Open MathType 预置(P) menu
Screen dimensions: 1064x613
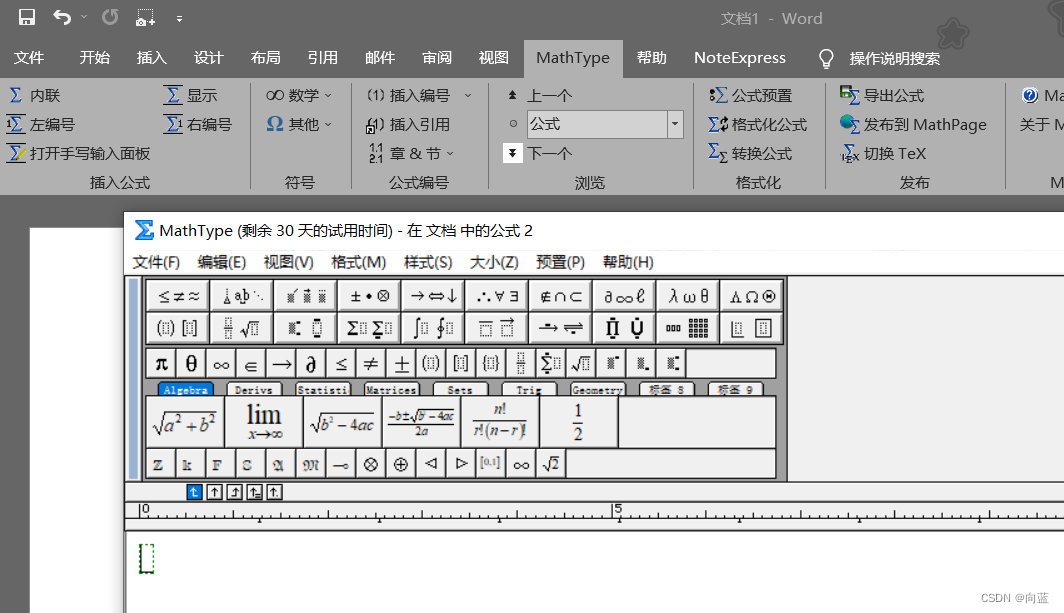coord(560,263)
